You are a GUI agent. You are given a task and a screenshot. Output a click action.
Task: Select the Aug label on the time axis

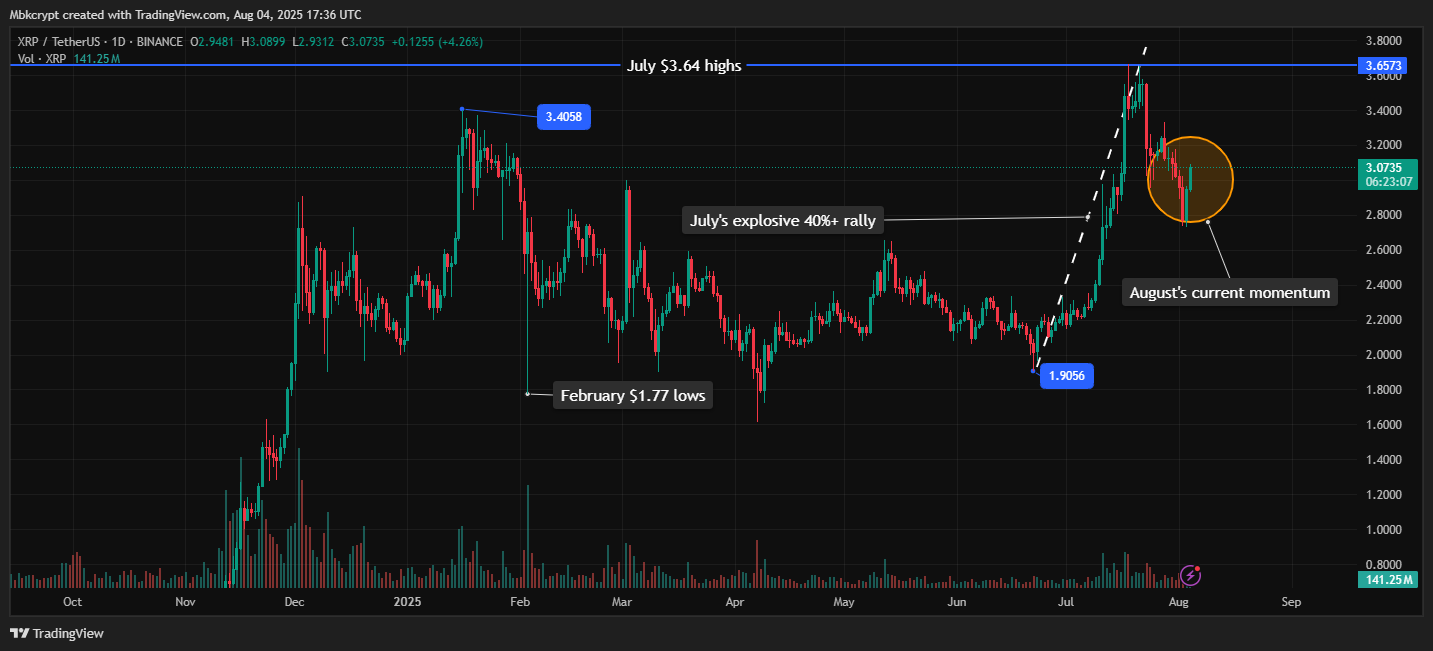(x=1177, y=602)
